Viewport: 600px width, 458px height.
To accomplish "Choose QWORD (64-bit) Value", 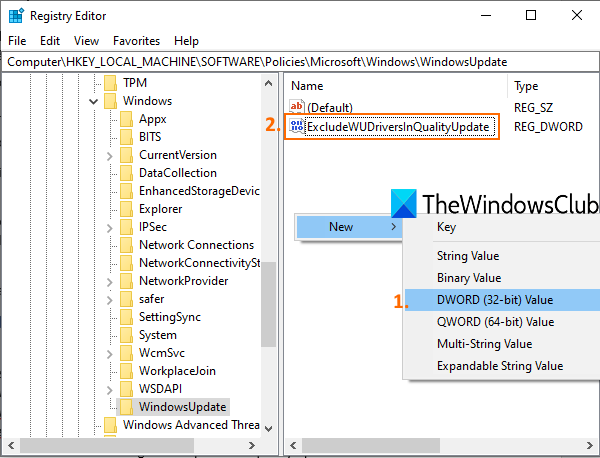I will tap(502, 322).
